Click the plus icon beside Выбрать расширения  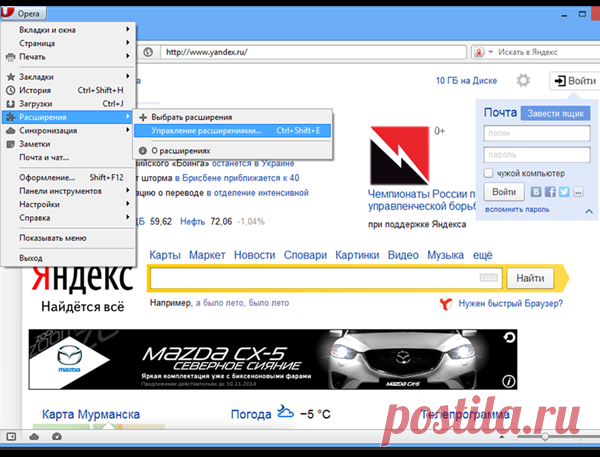143,117
